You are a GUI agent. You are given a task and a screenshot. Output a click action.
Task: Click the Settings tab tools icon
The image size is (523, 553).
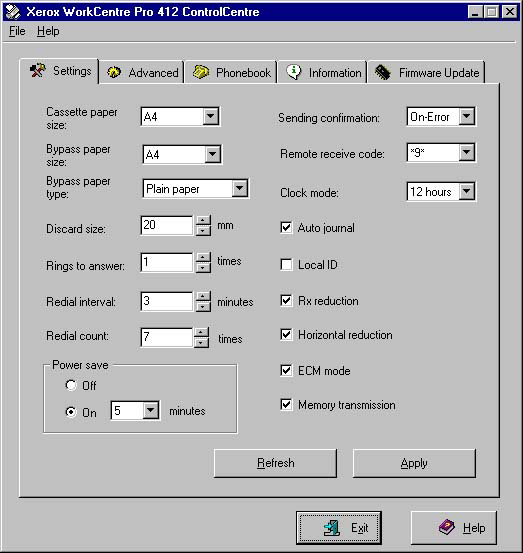pyautogui.click(x=38, y=70)
